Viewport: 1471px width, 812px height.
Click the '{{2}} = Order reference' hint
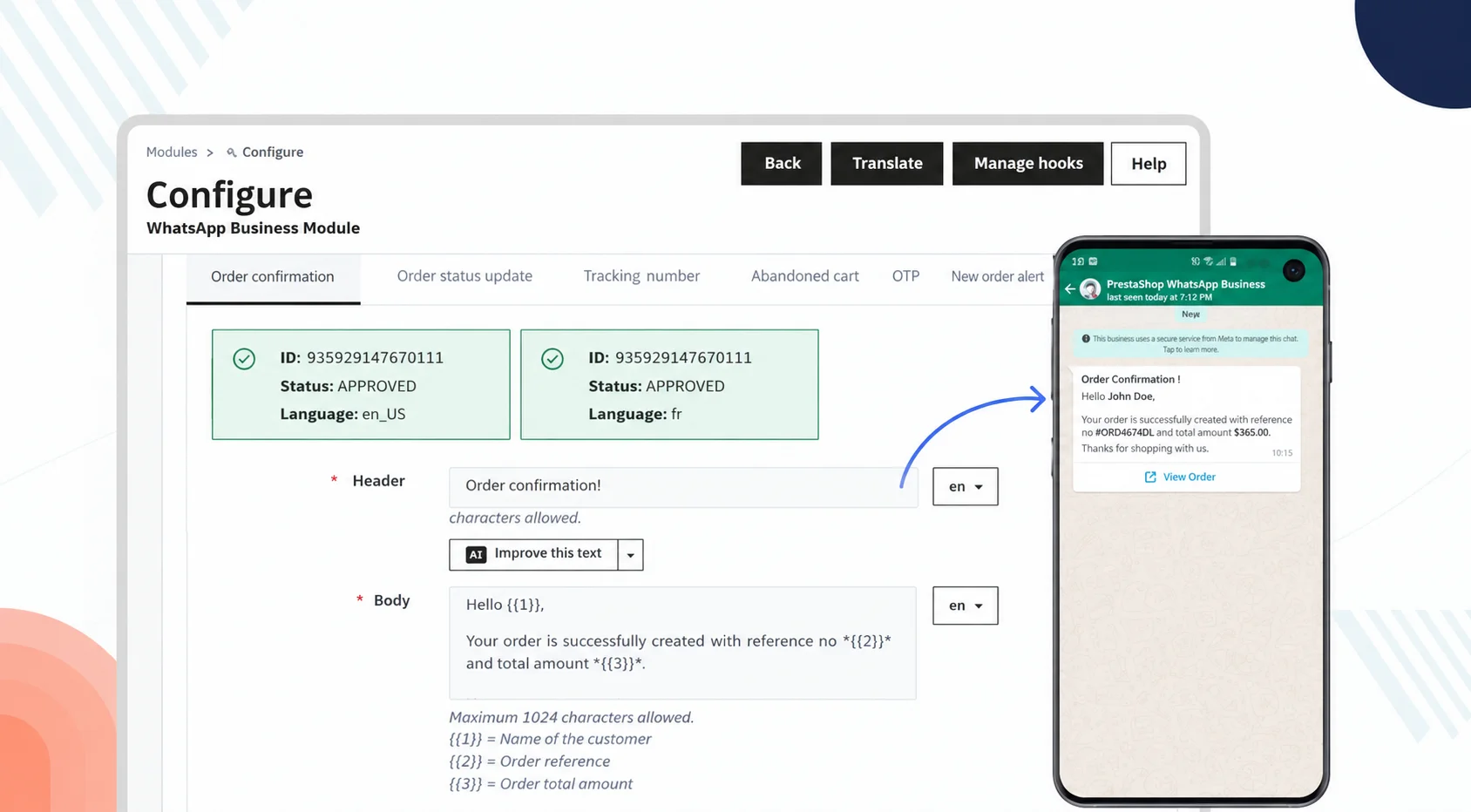pos(530,761)
